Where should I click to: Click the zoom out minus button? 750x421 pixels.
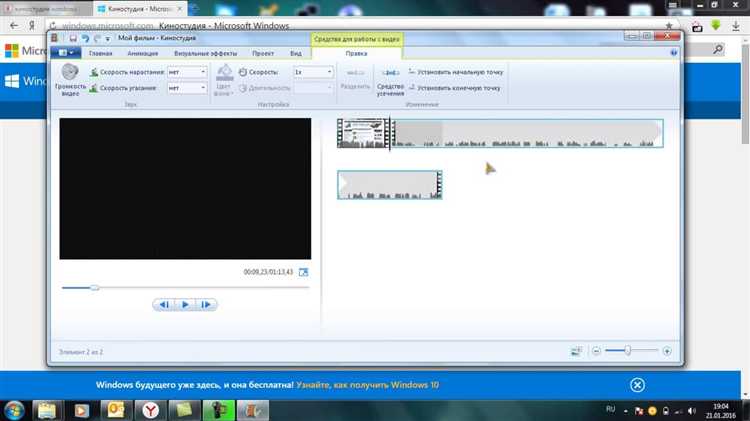[596, 351]
